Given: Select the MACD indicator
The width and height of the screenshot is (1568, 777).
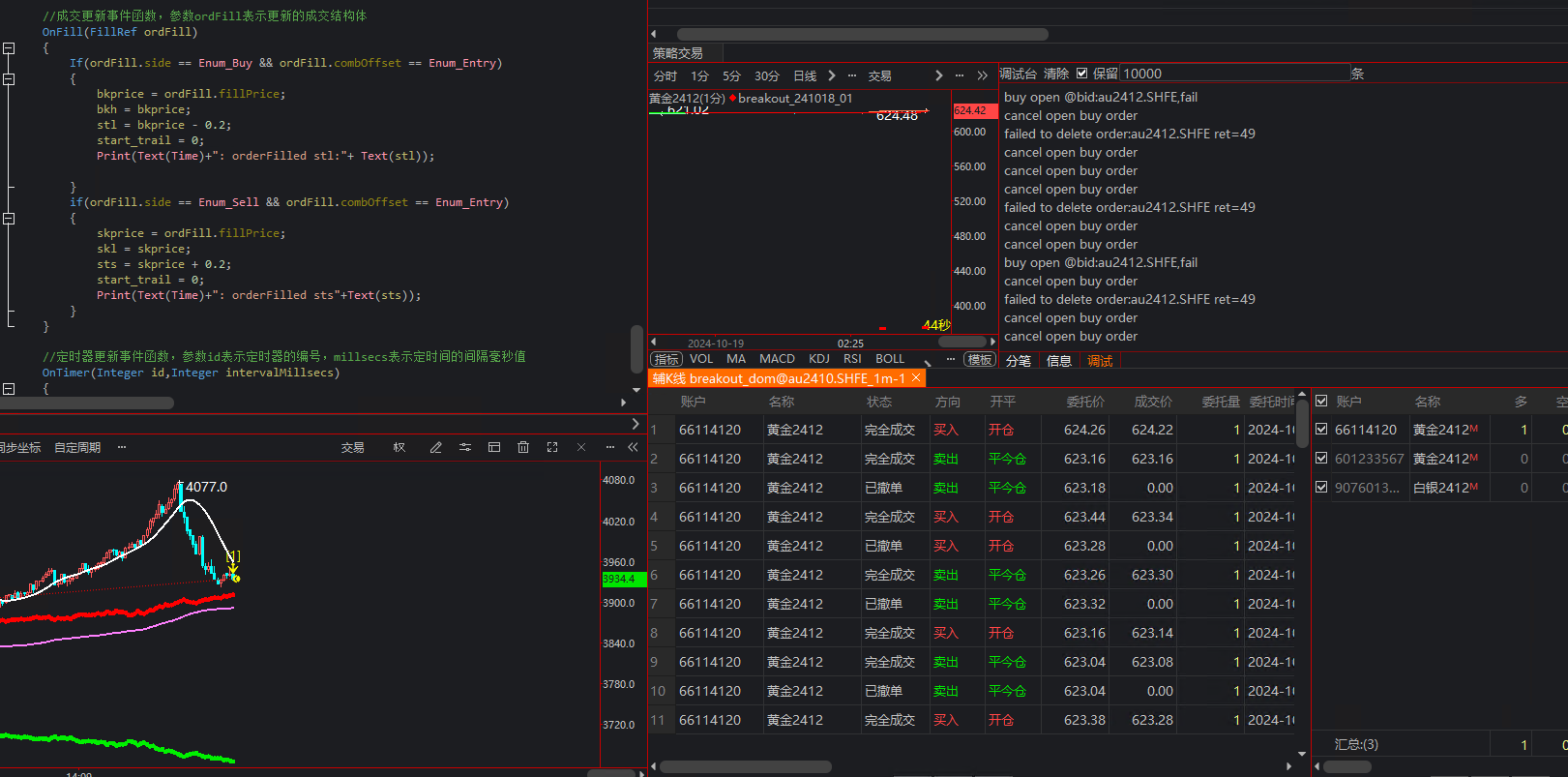Looking at the screenshot, I should tap(777, 359).
